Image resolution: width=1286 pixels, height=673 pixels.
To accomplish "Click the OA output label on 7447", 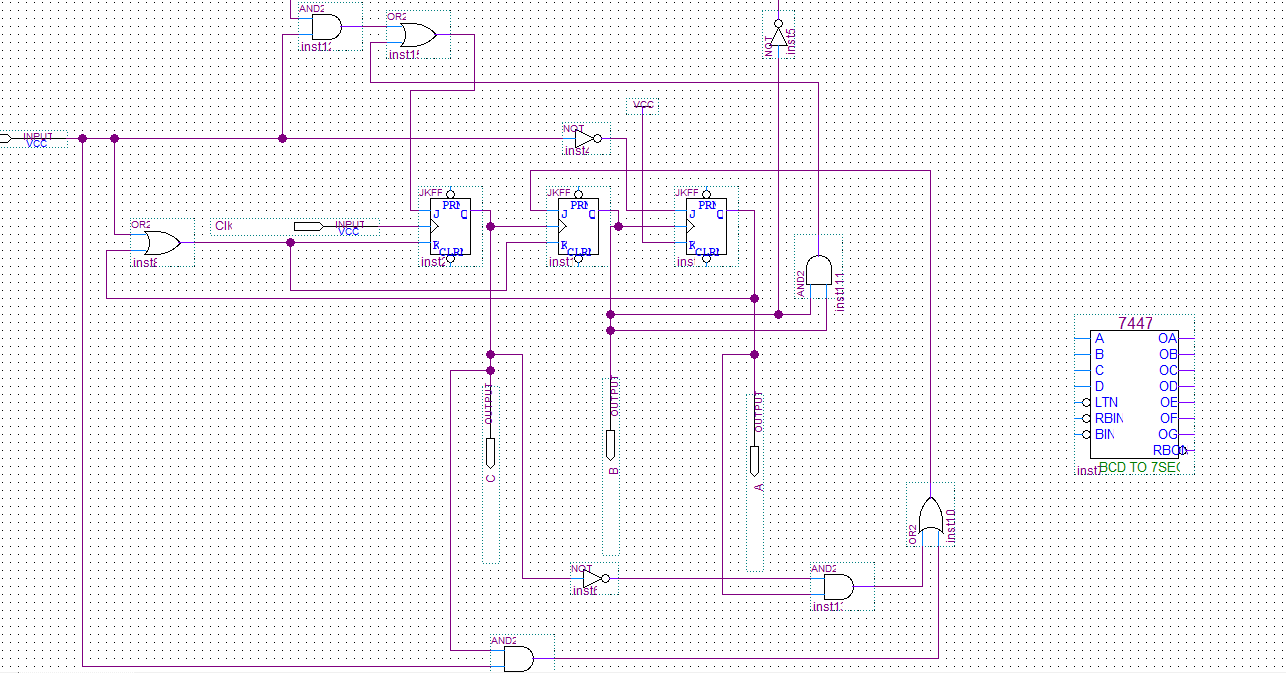I will coord(1167,338).
